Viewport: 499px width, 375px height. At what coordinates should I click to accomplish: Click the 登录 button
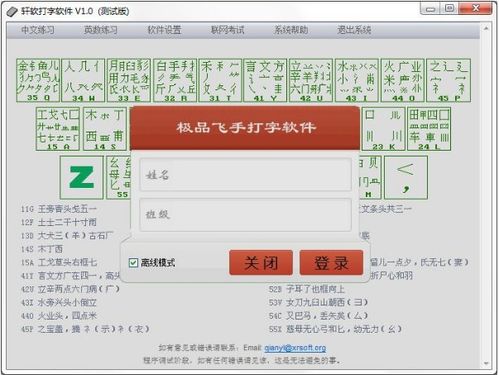(x=331, y=263)
